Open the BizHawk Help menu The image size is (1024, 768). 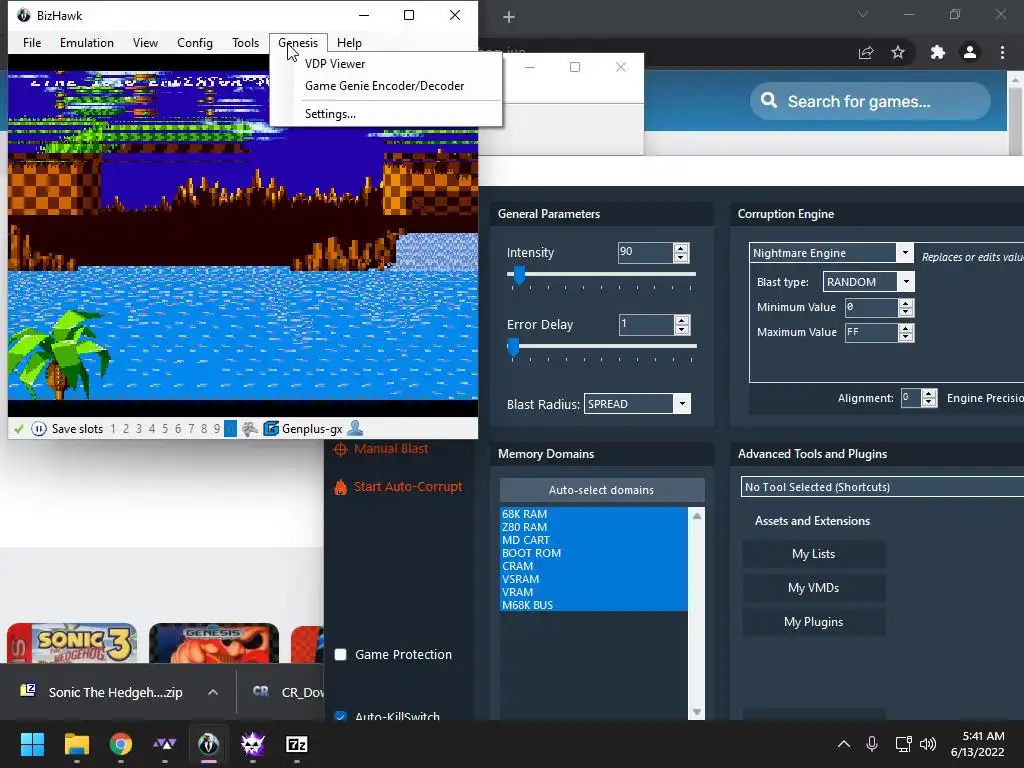pyautogui.click(x=349, y=42)
